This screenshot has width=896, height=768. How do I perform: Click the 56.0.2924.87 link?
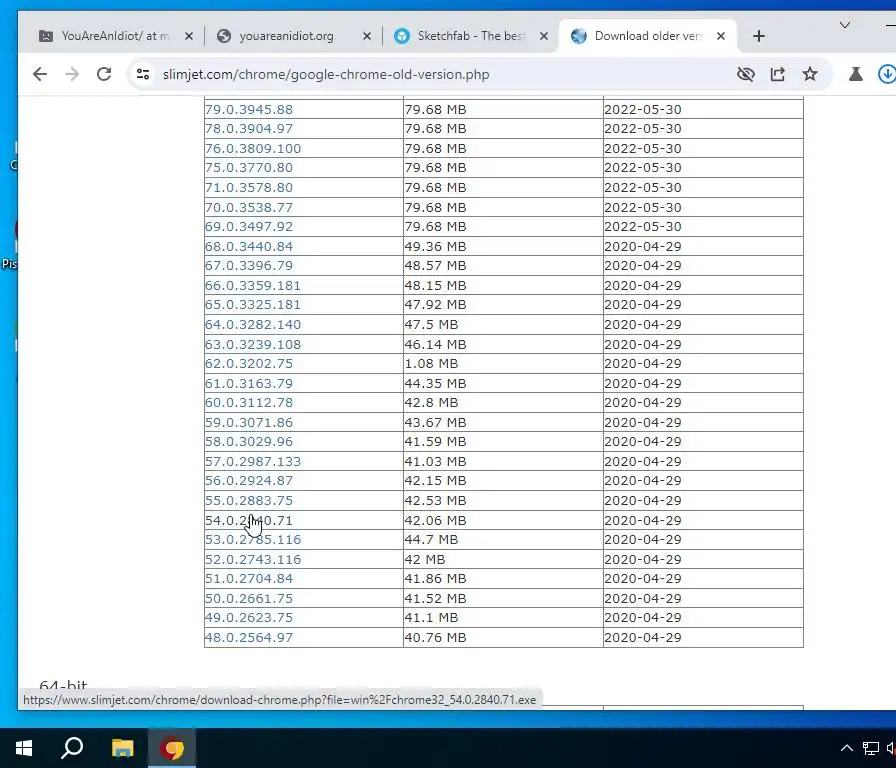click(x=249, y=480)
